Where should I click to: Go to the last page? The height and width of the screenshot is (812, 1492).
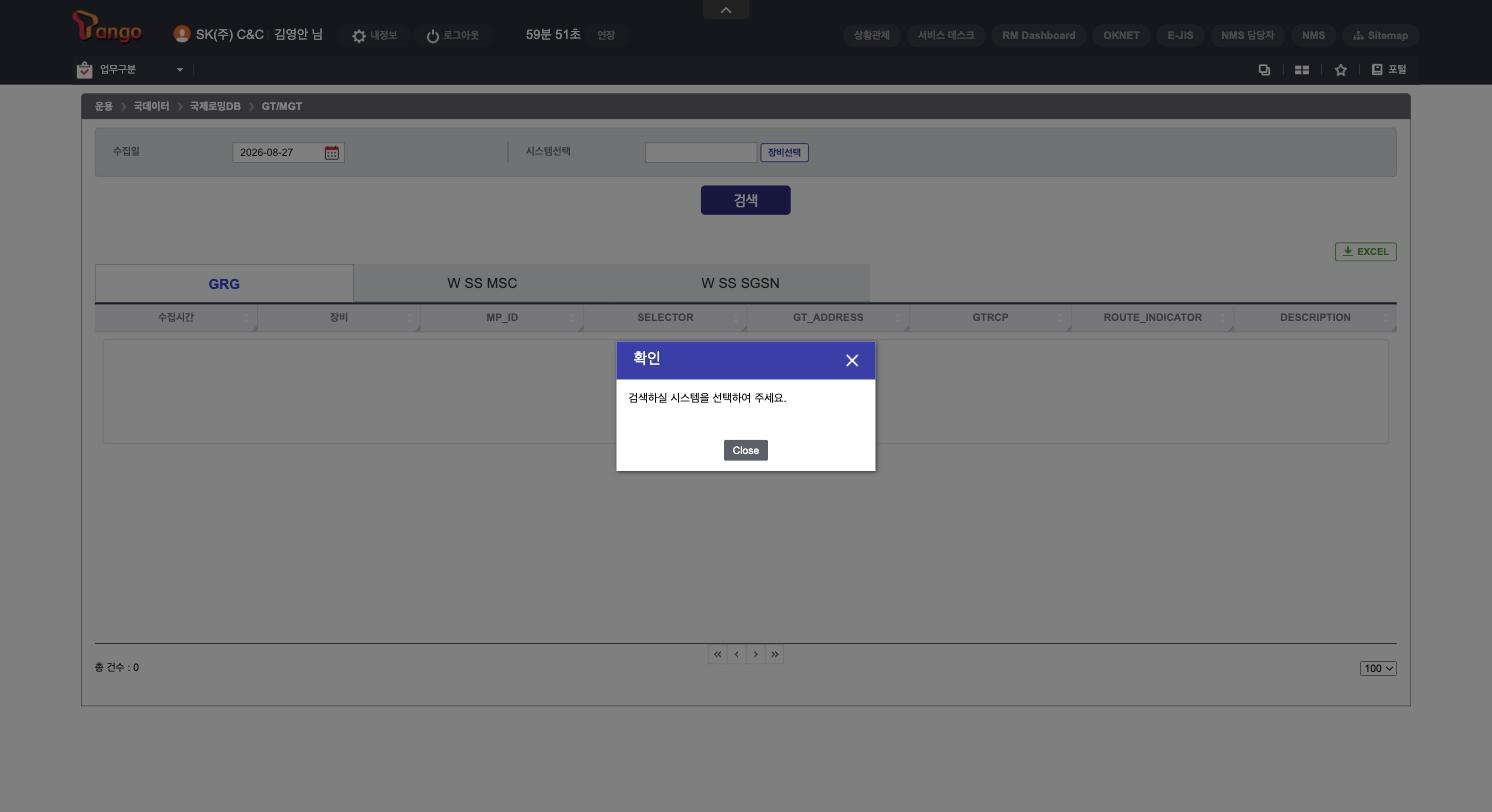point(775,655)
